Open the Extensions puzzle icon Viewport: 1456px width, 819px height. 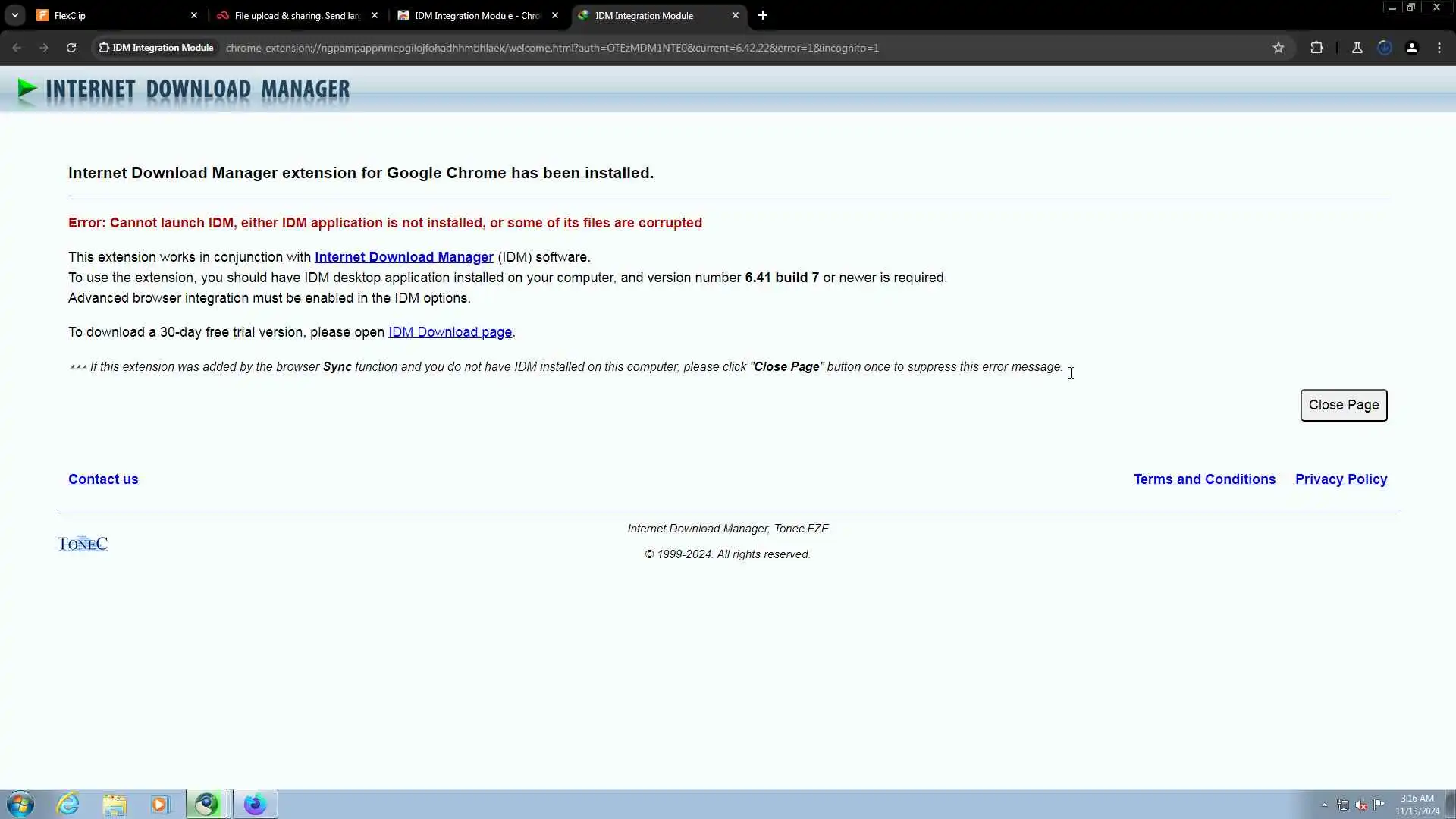[1316, 48]
